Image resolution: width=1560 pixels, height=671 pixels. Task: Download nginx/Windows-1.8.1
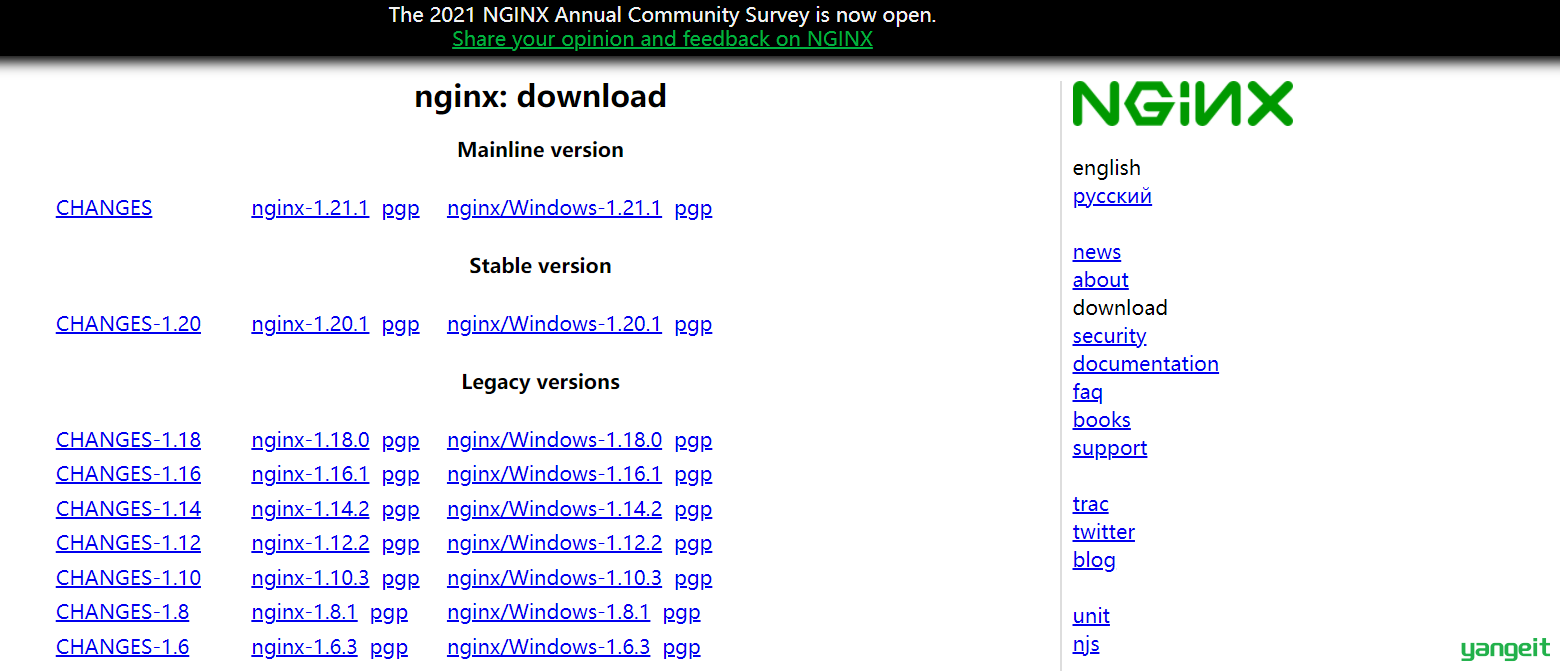[x=548, y=612]
